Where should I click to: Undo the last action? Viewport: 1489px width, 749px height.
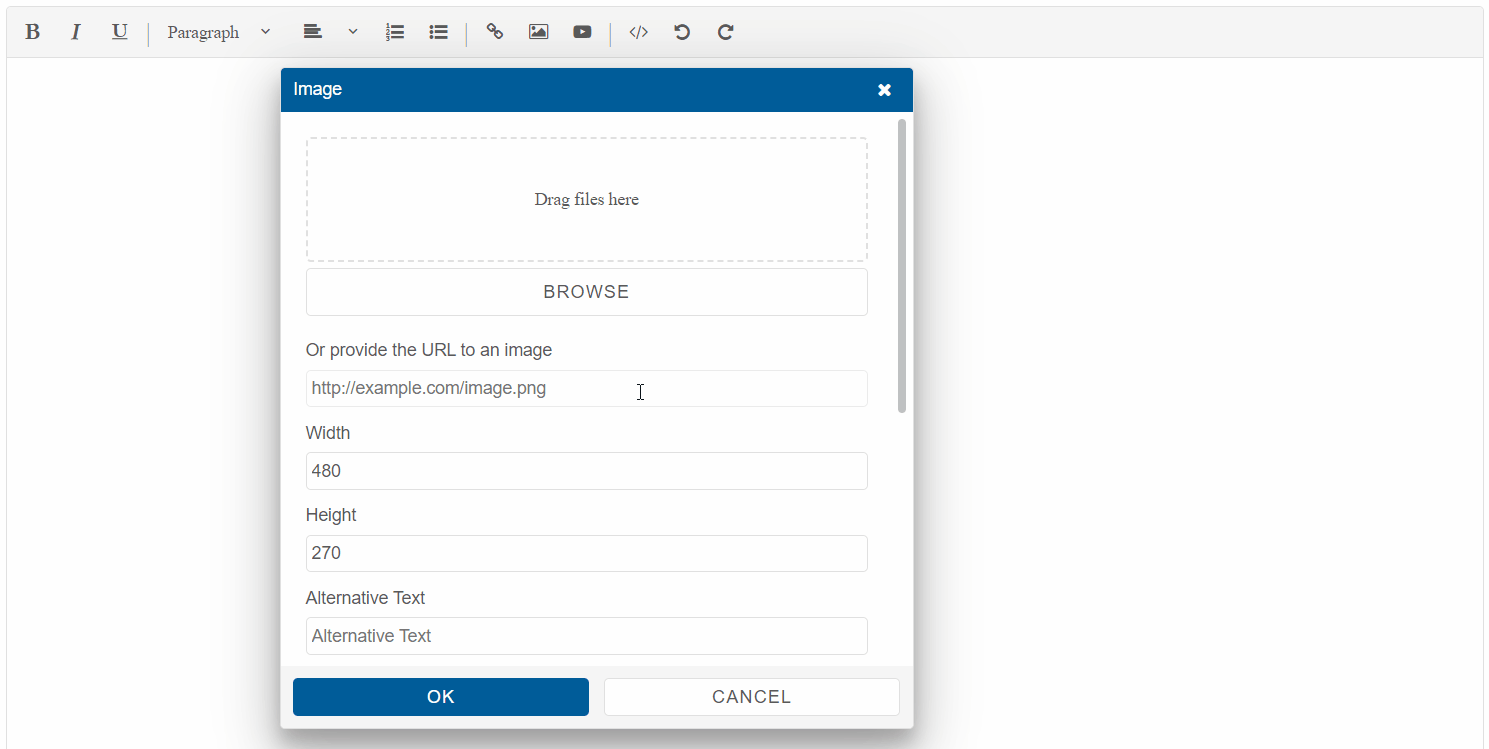point(682,32)
